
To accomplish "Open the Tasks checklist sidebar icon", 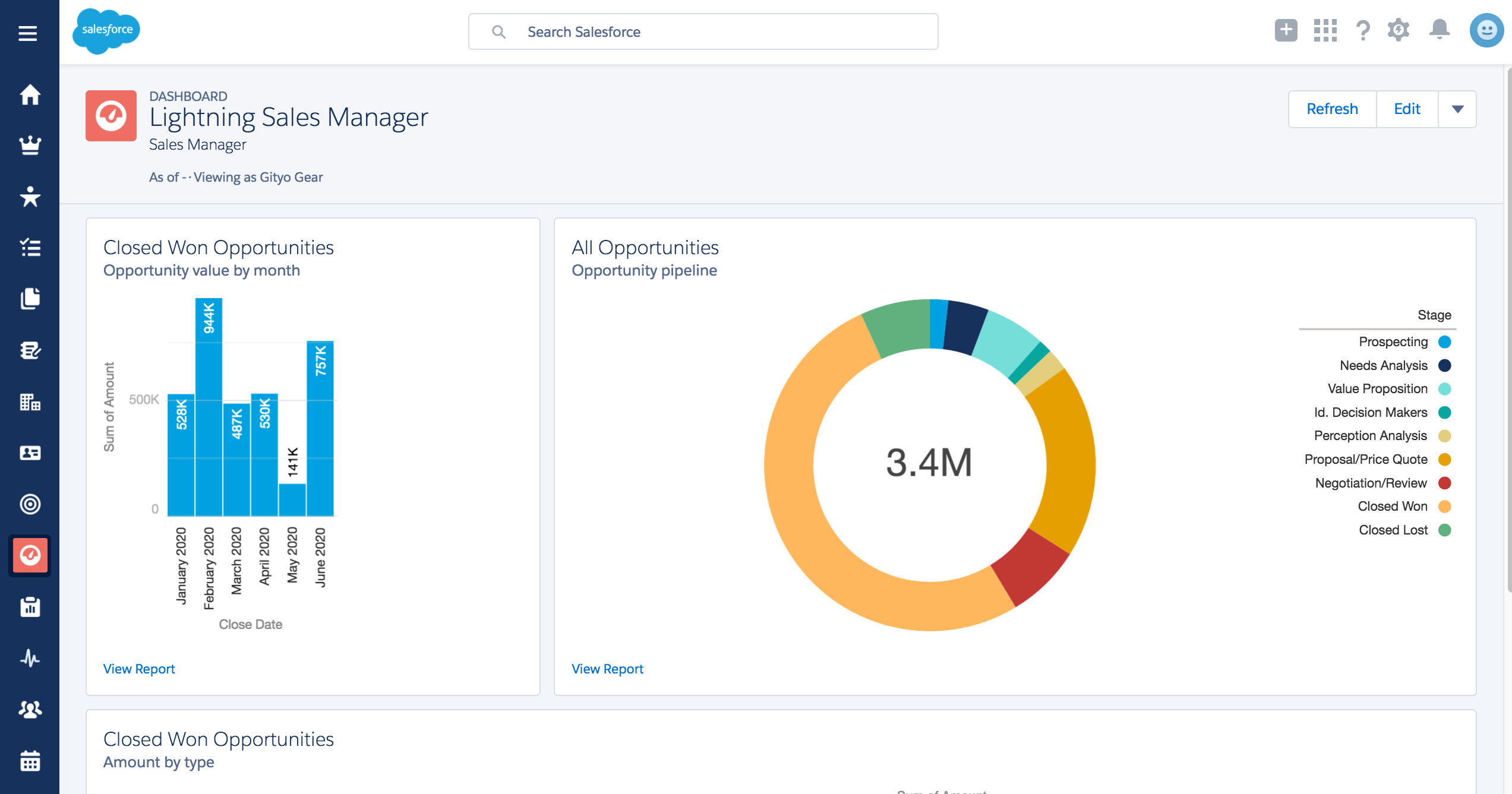I will coord(30,248).
